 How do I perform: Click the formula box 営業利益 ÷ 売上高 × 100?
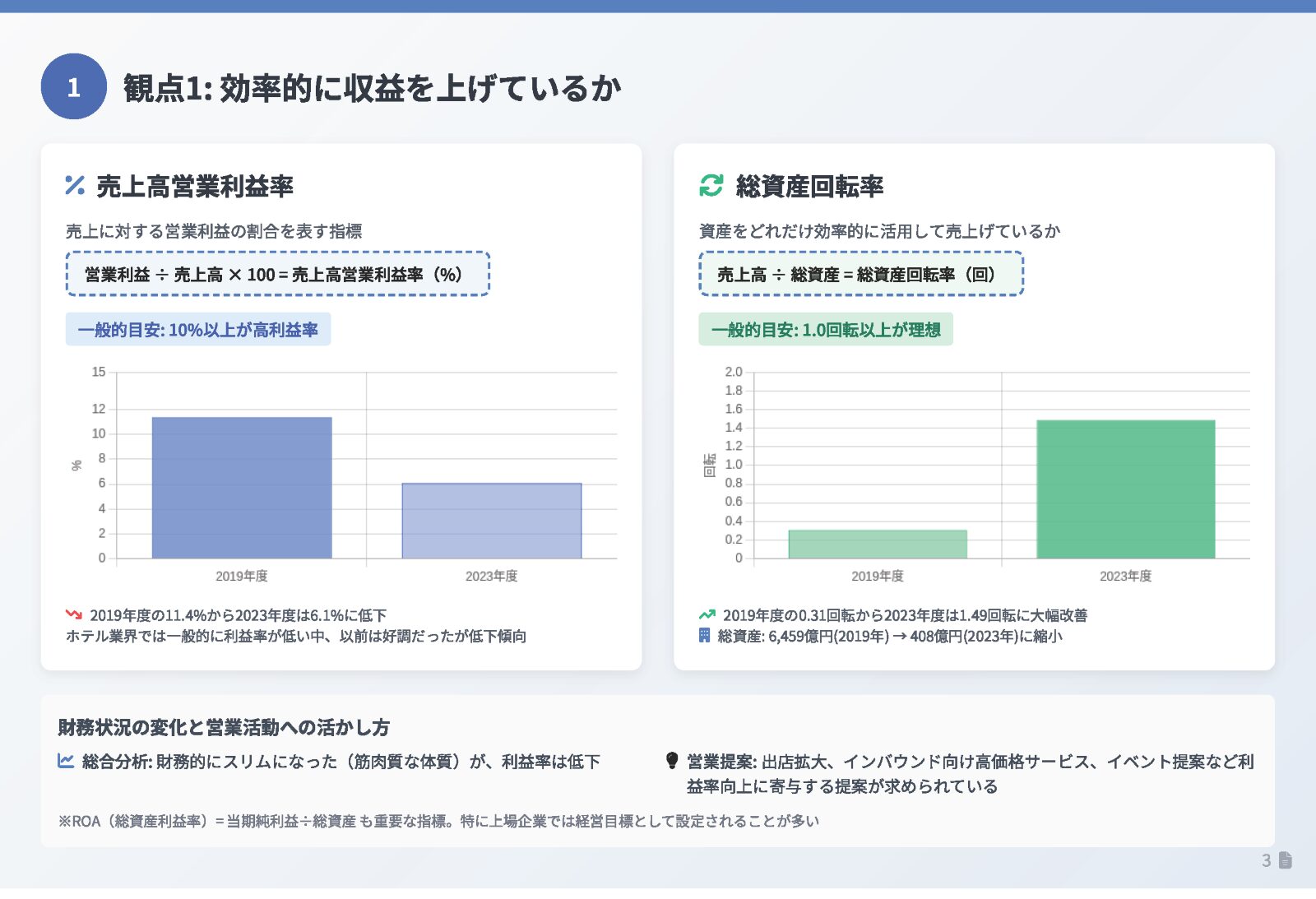coord(278,274)
